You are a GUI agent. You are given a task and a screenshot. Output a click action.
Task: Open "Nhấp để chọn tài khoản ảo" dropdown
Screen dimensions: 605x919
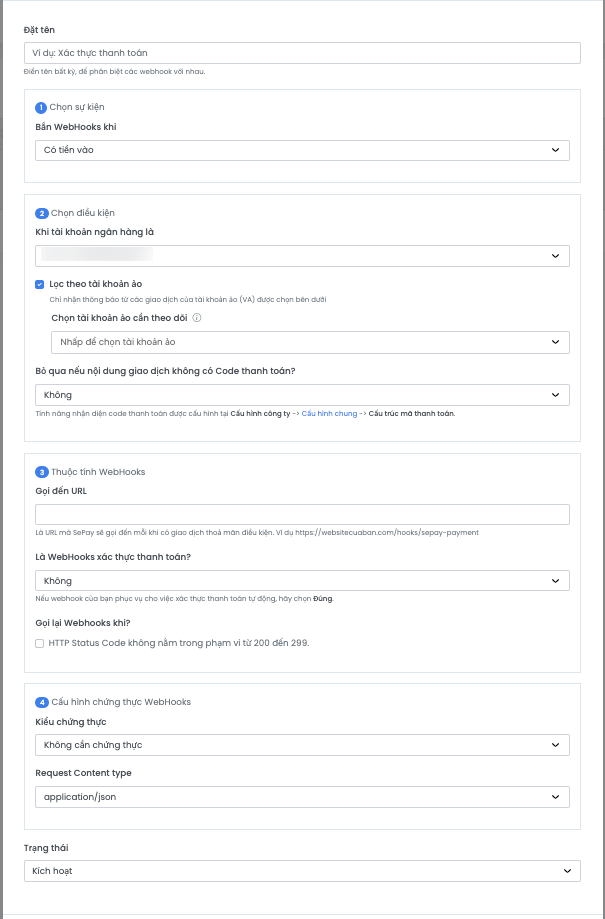[310, 342]
